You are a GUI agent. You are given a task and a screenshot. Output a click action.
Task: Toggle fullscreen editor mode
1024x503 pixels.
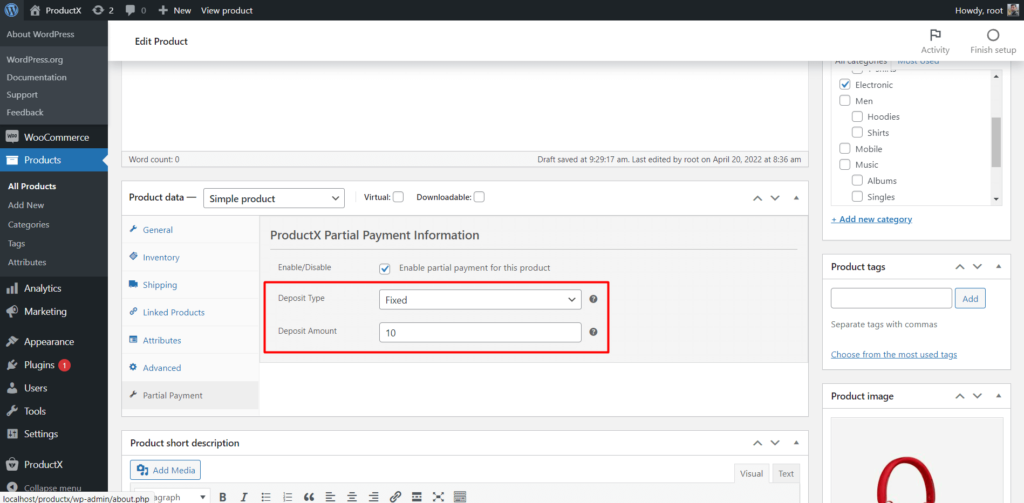click(438, 497)
